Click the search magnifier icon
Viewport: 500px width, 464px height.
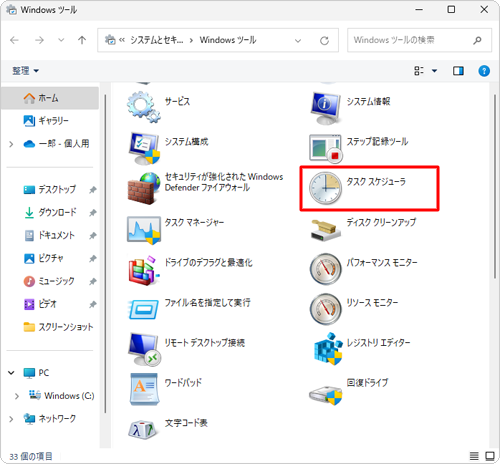point(477,40)
